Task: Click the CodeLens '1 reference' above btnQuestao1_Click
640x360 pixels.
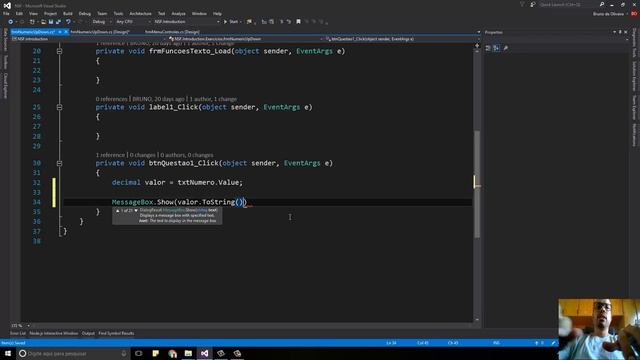Action: [110, 155]
